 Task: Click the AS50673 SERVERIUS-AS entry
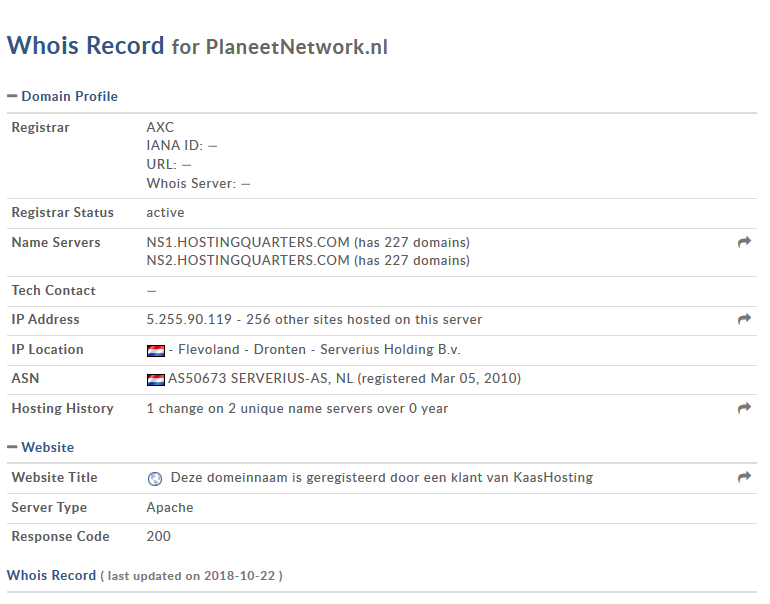click(260, 379)
